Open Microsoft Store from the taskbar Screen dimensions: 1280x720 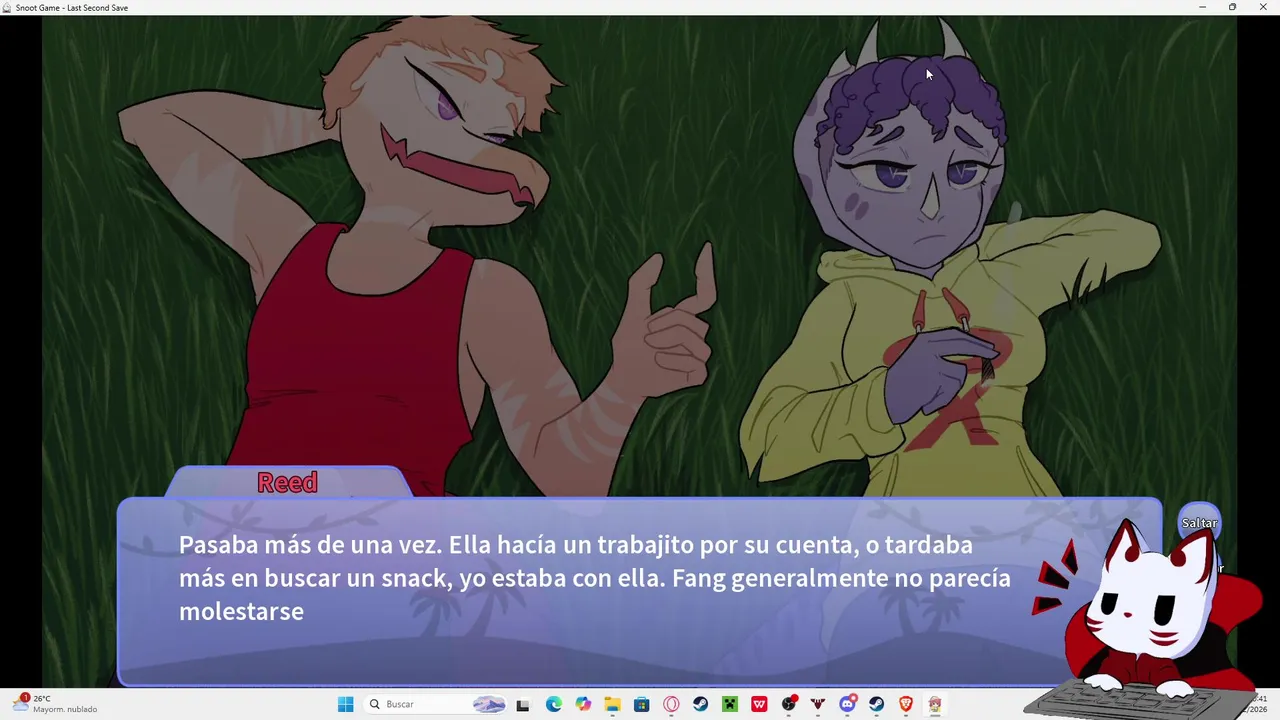pos(642,704)
